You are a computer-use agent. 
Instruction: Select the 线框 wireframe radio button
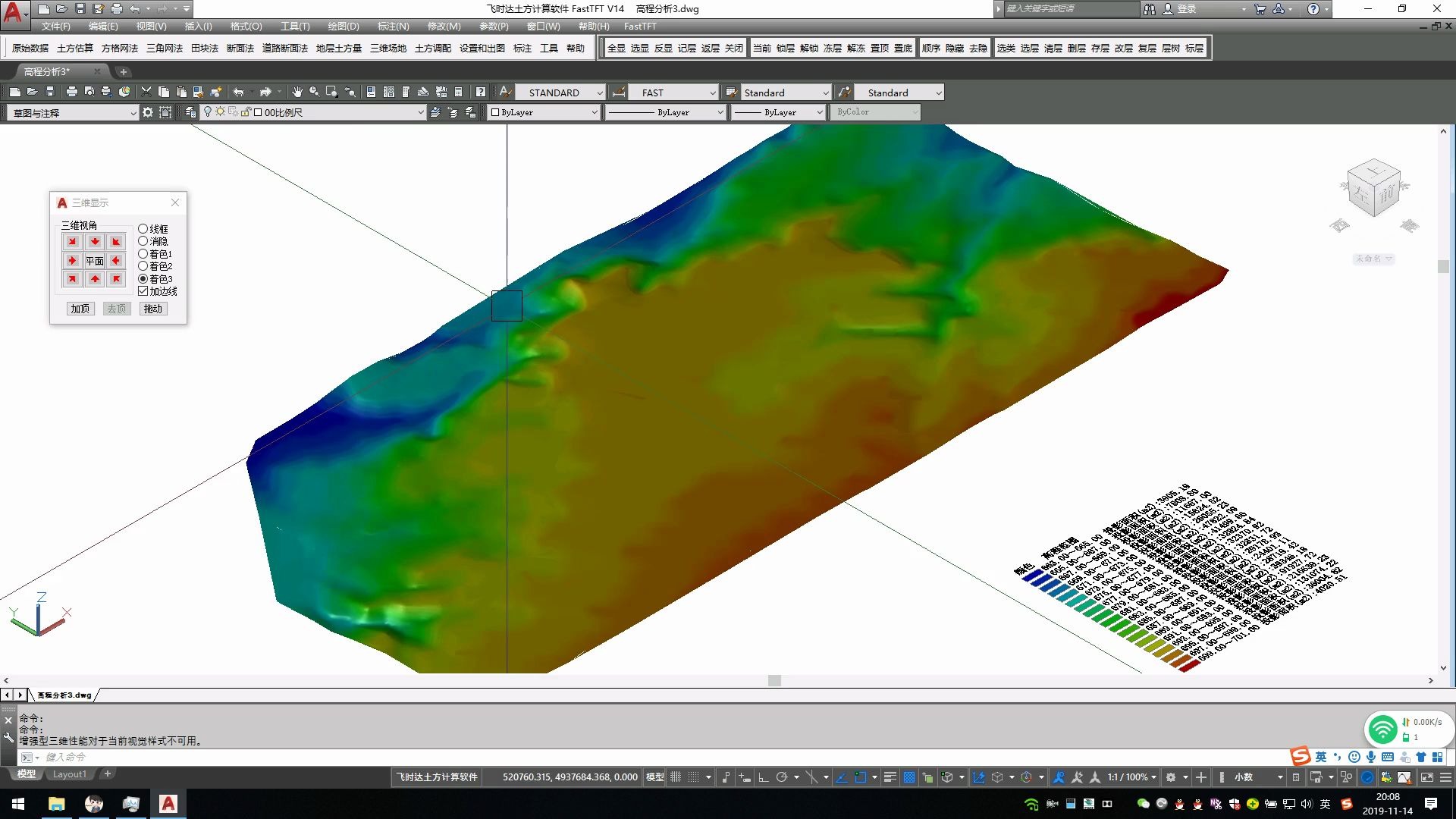(143, 229)
